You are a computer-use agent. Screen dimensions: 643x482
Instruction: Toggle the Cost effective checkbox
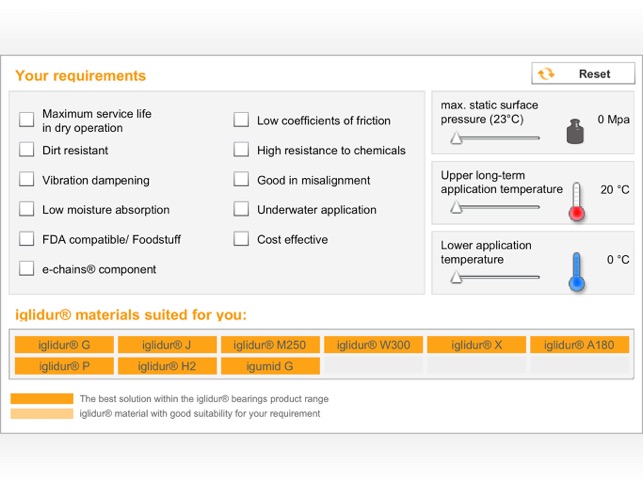point(241,239)
